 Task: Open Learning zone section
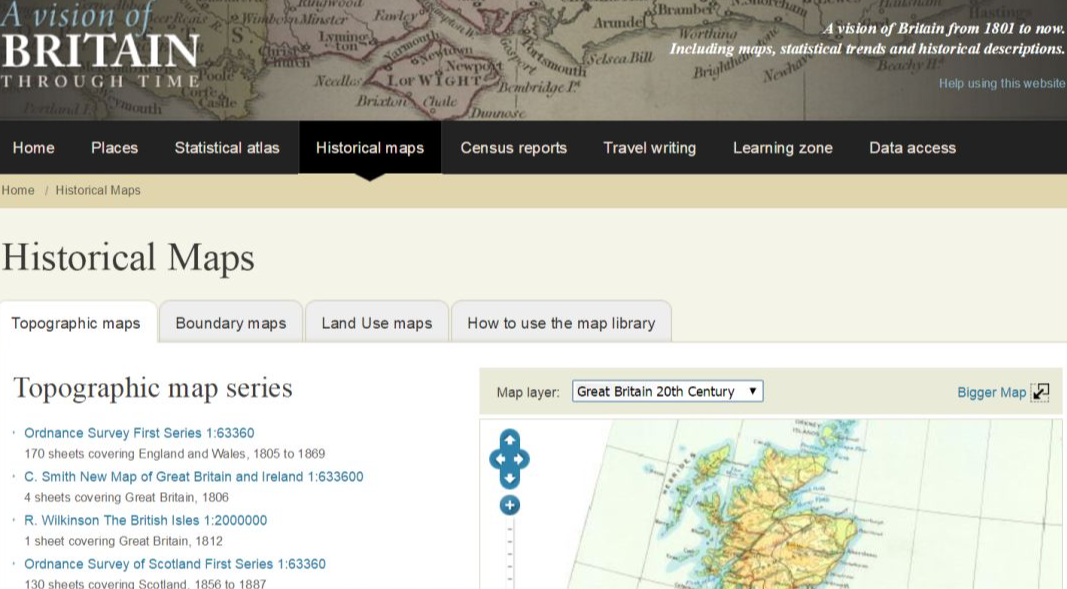pos(783,148)
